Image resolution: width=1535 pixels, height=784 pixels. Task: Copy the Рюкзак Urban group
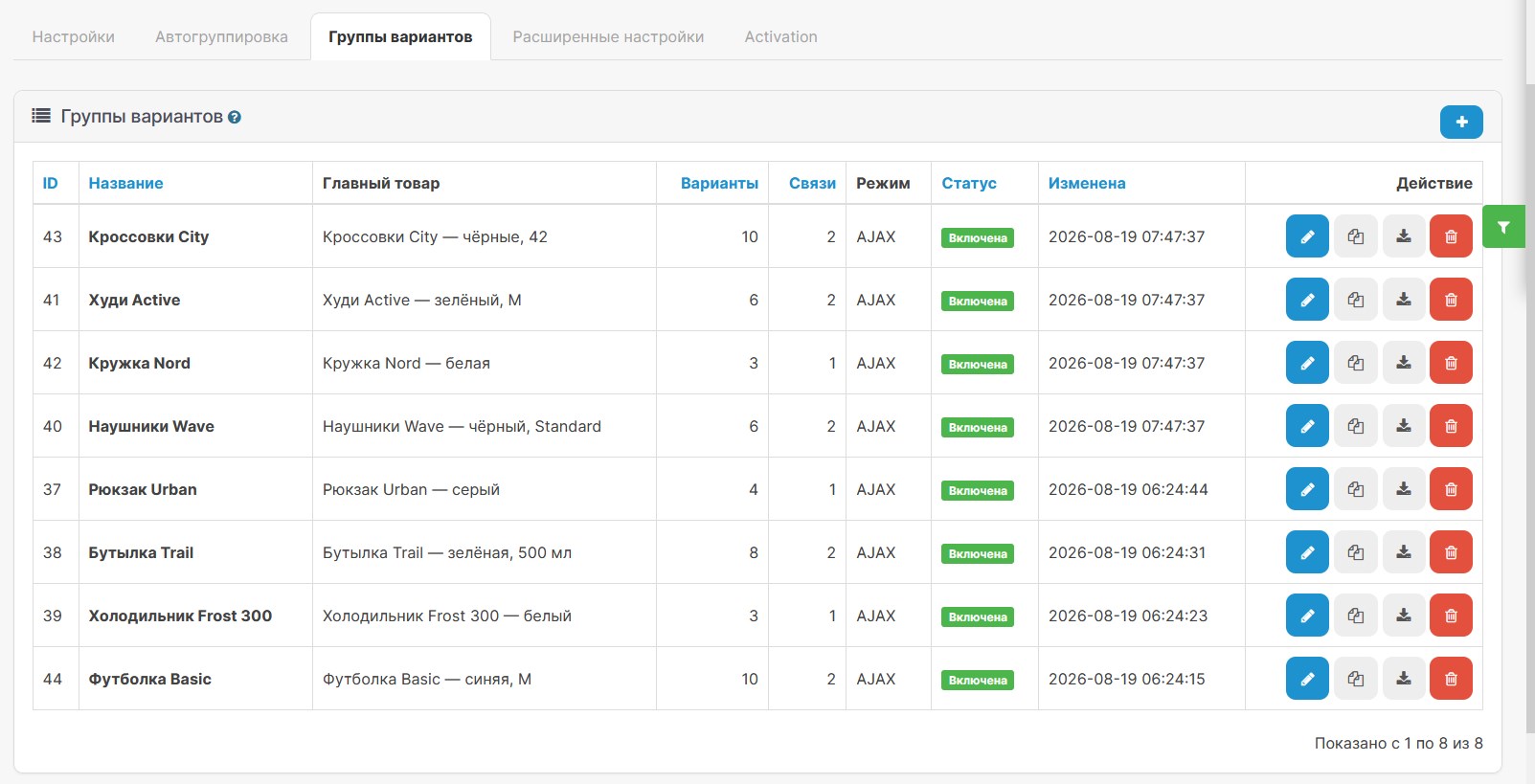click(1356, 489)
